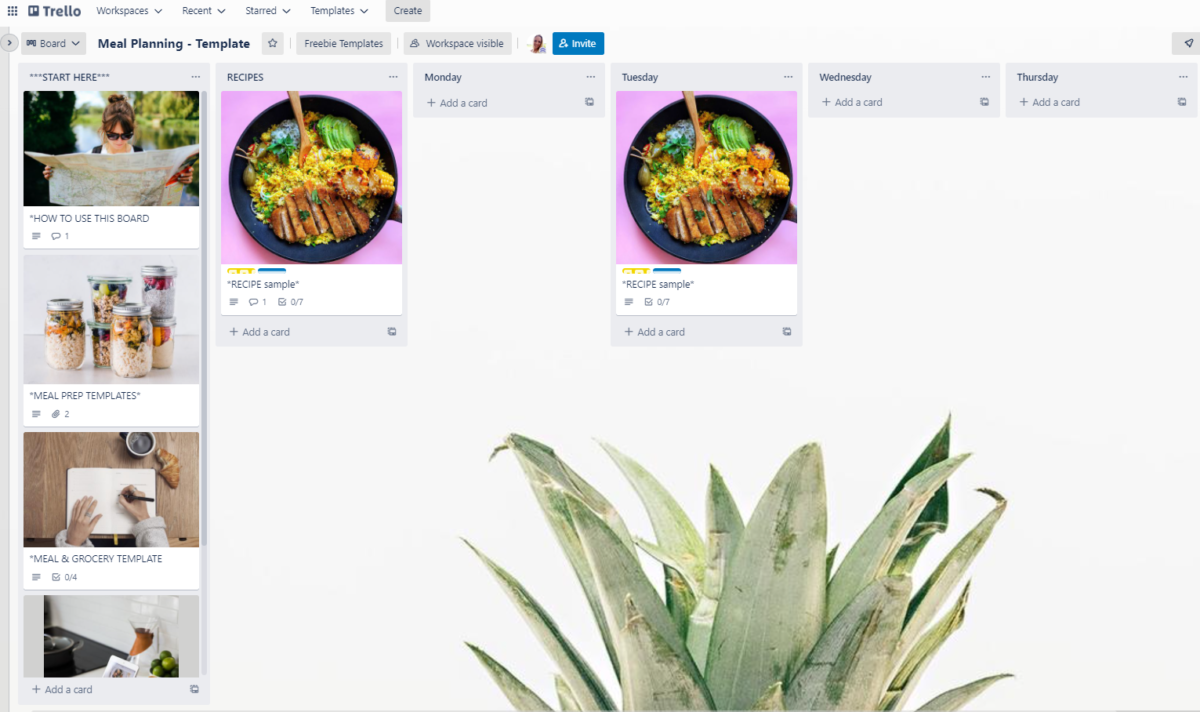This screenshot has height=712, width=1200.
Task: Open the RECIPES list three-dot menu
Action: (393, 77)
